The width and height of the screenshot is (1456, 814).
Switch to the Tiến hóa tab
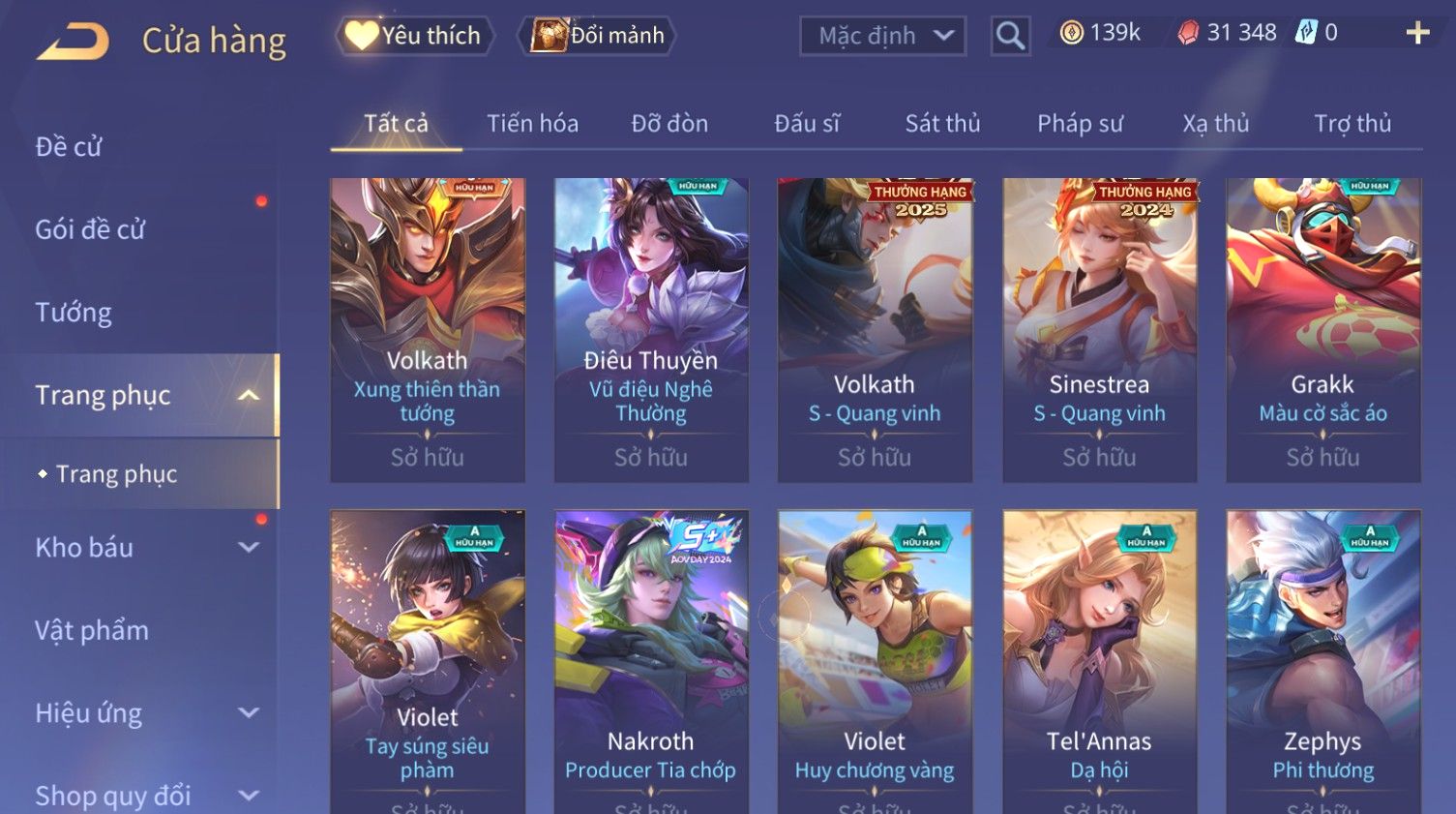(x=532, y=124)
